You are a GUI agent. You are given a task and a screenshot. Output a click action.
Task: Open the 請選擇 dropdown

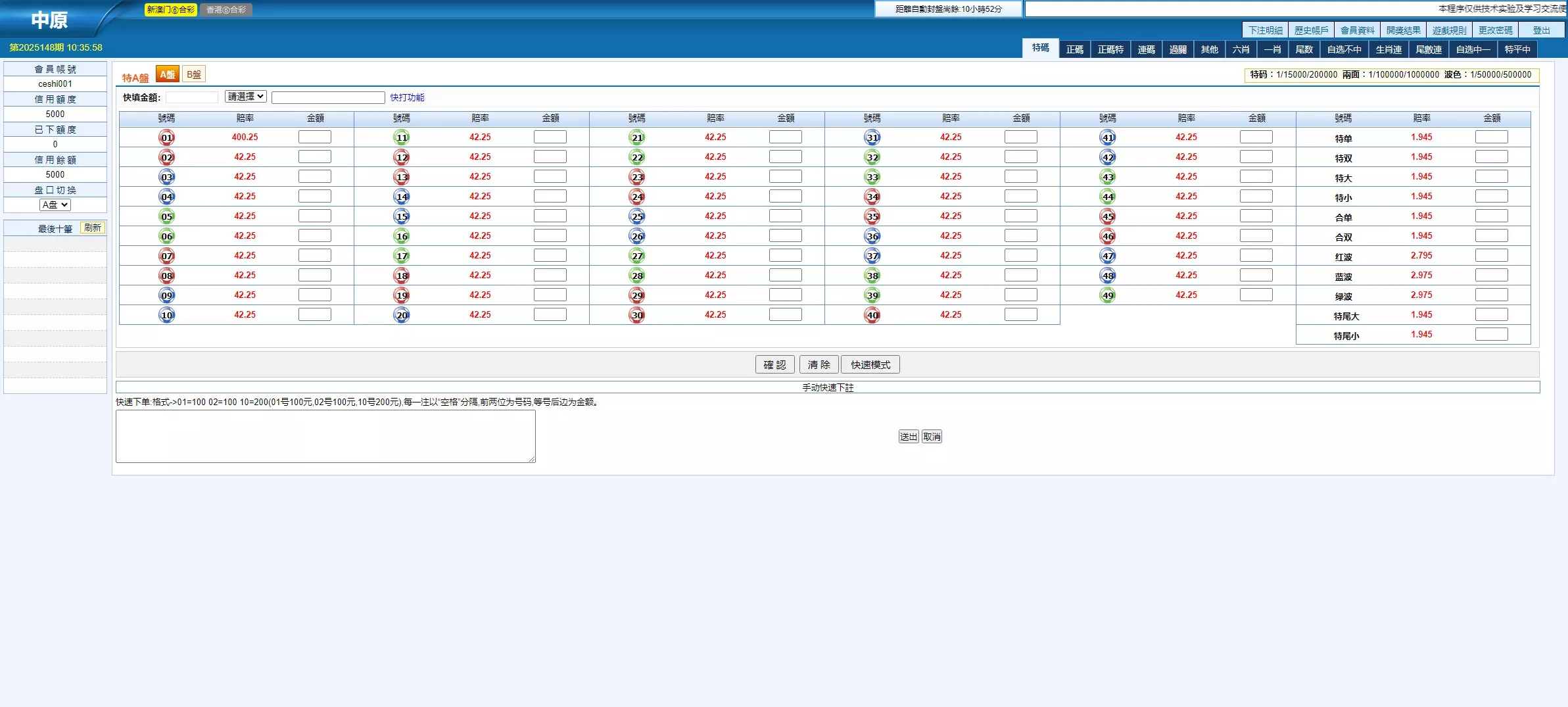click(x=245, y=97)
